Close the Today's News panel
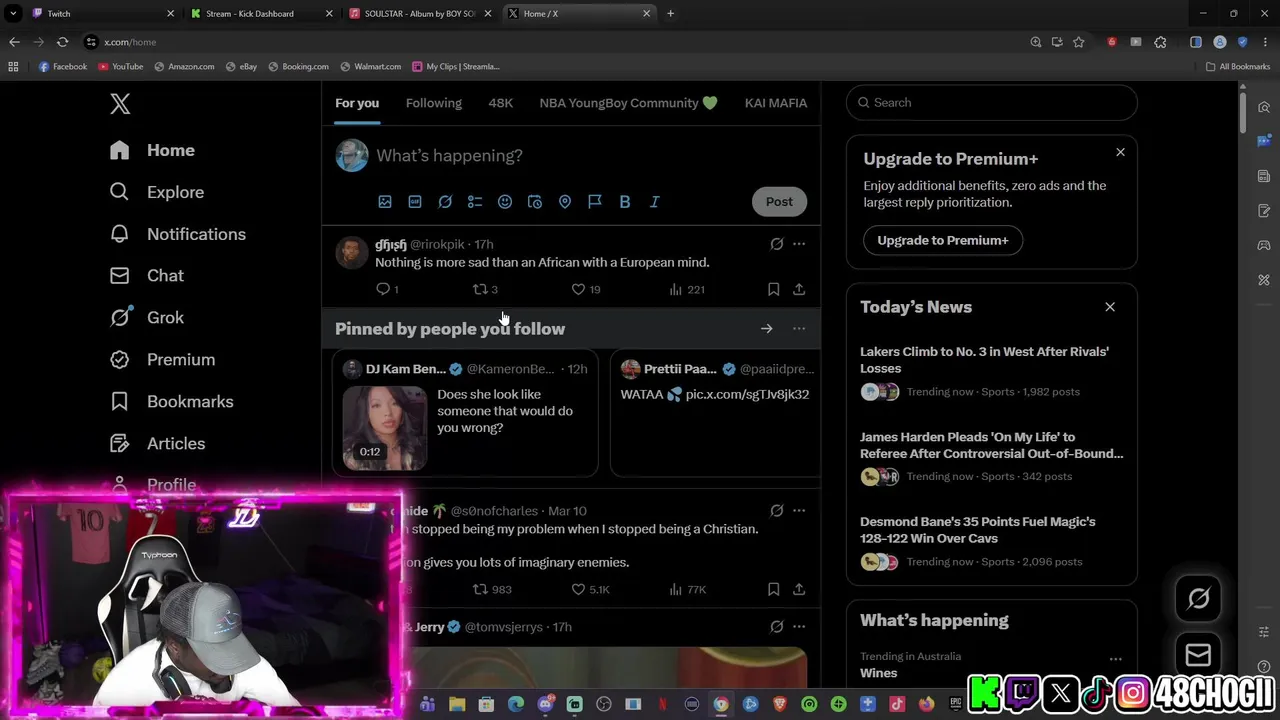The image size is (1280, 720). (x=1110, y=307)
